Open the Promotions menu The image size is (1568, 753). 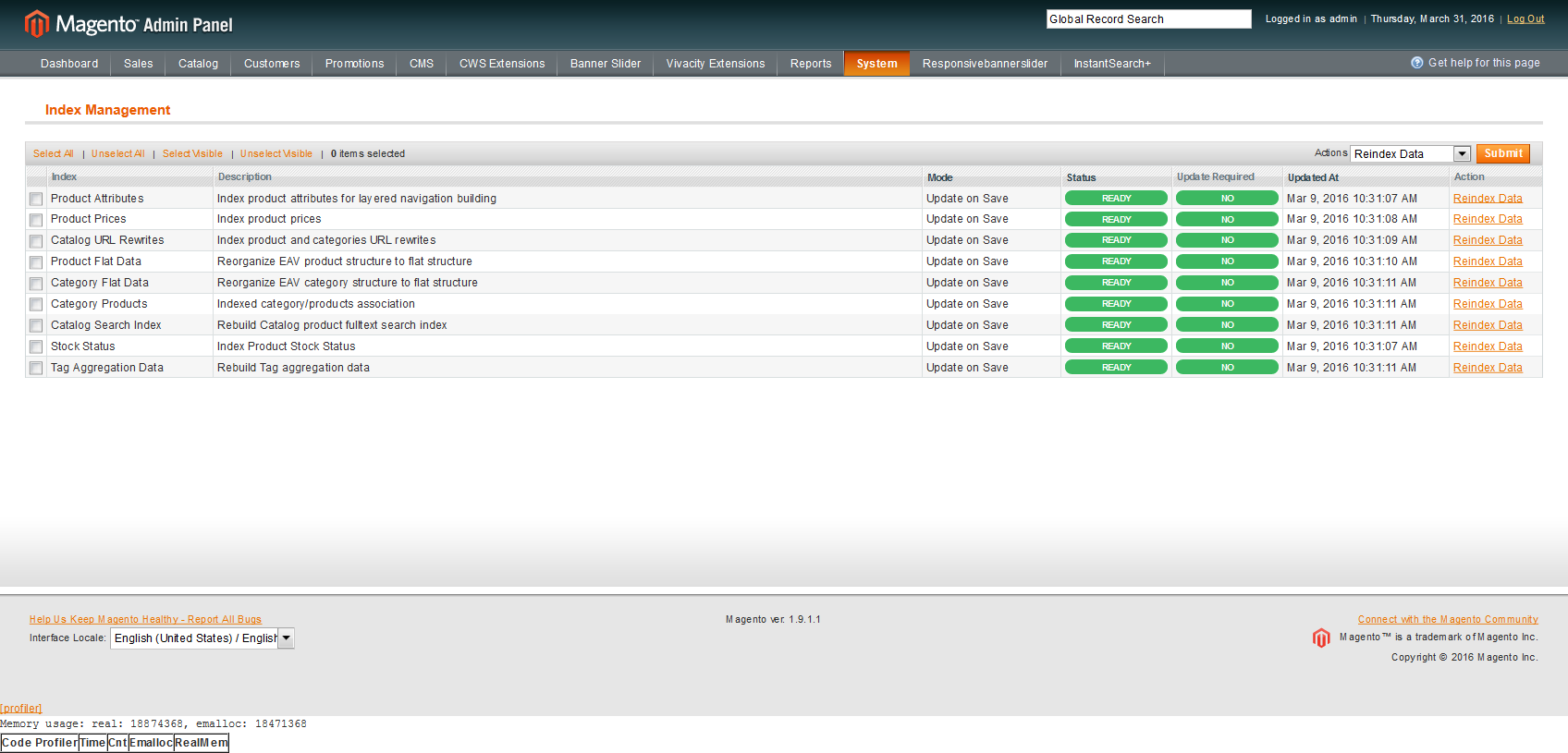[355, 64]
